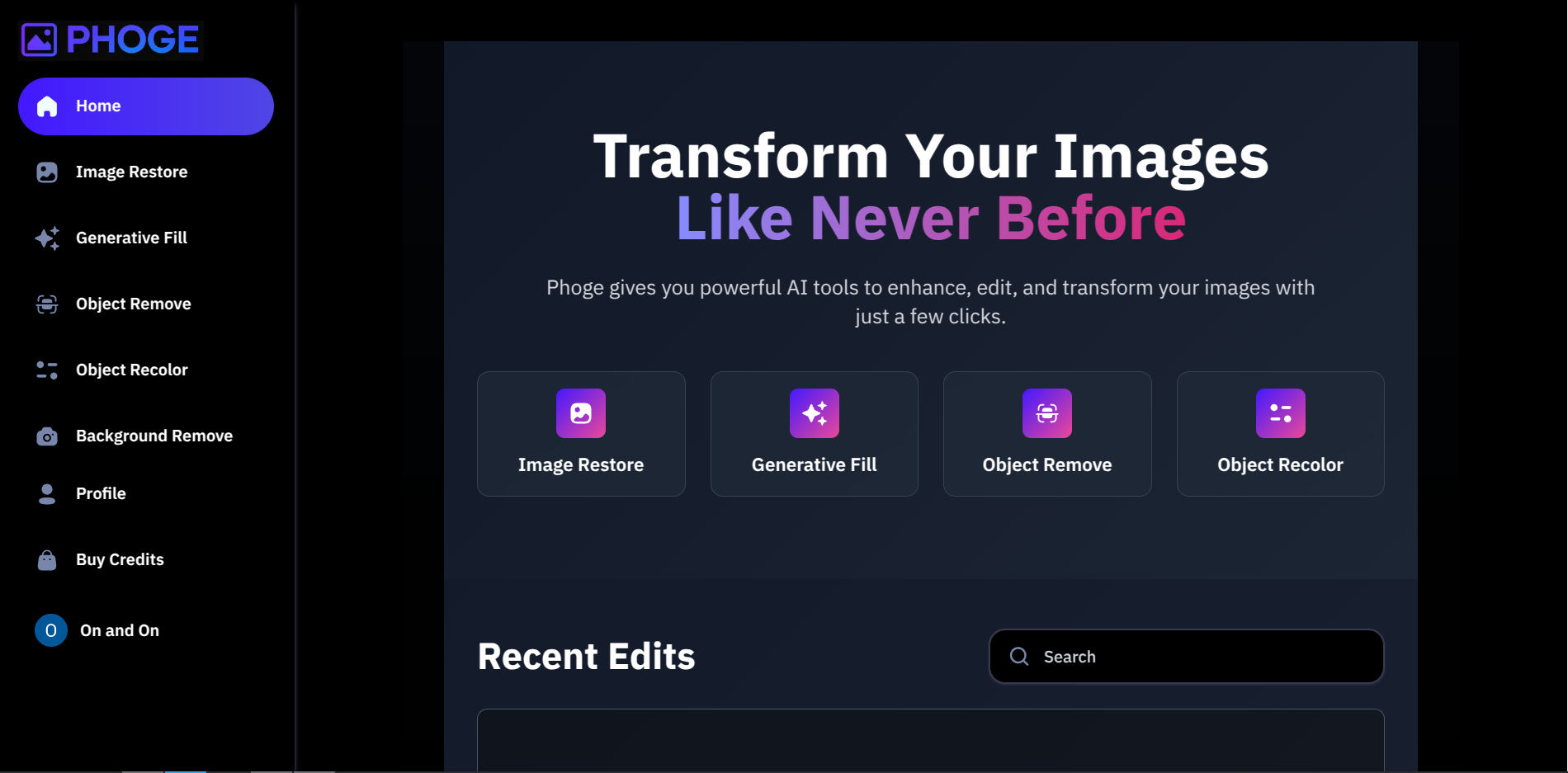
Task: Click the Image Restore card's gradient icon
Action: click(581, 413)
